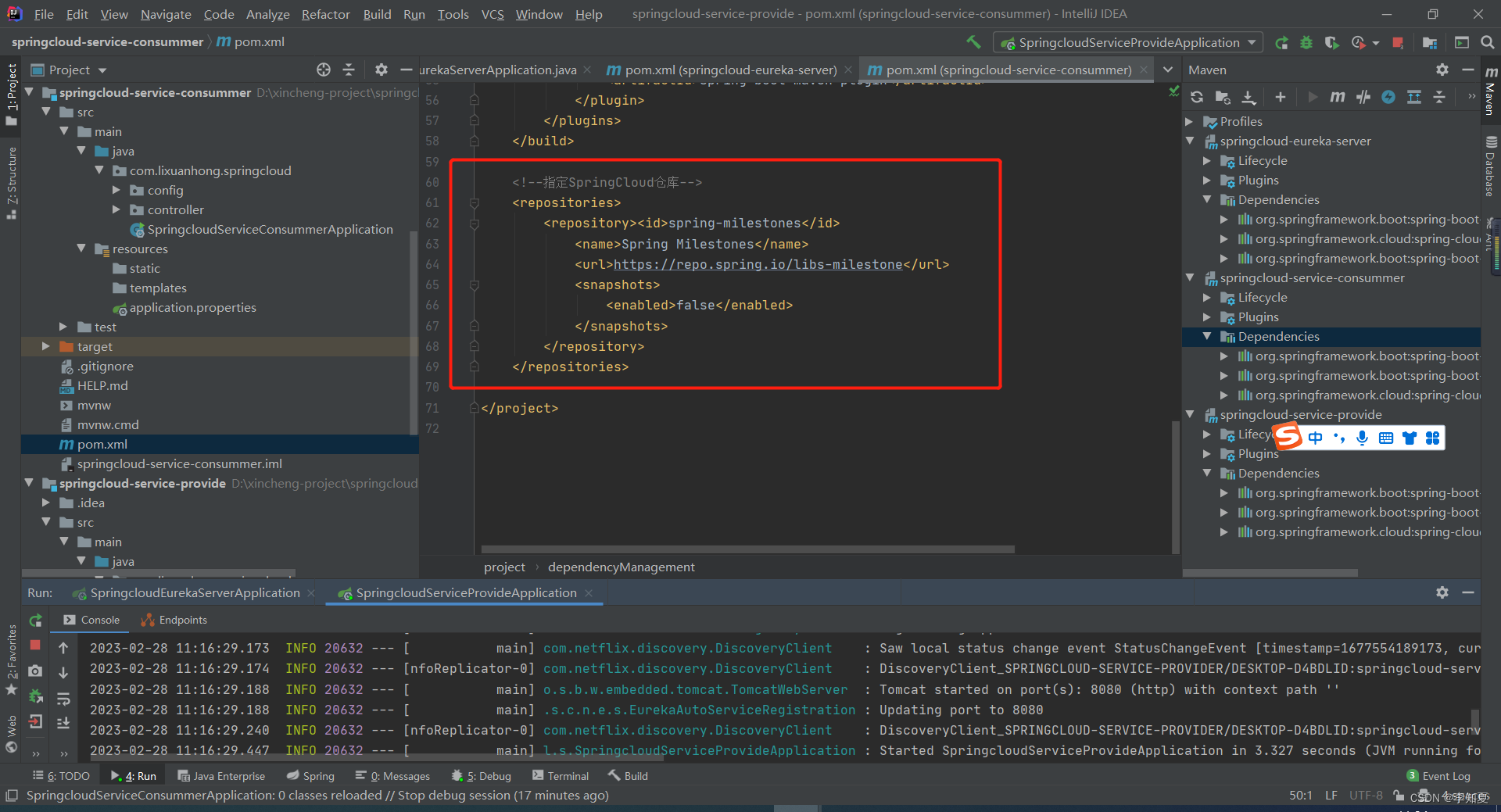
Task: Generate sources and update folders in Maven
Action: point(1223,97)
